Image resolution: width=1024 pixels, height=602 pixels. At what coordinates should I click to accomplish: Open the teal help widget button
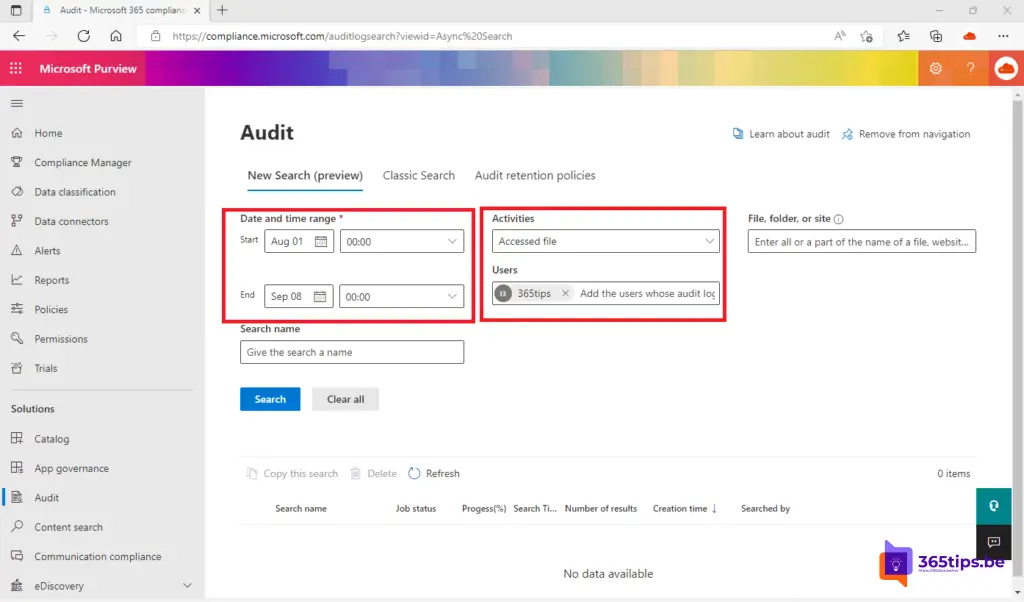(x=993, y=506)
